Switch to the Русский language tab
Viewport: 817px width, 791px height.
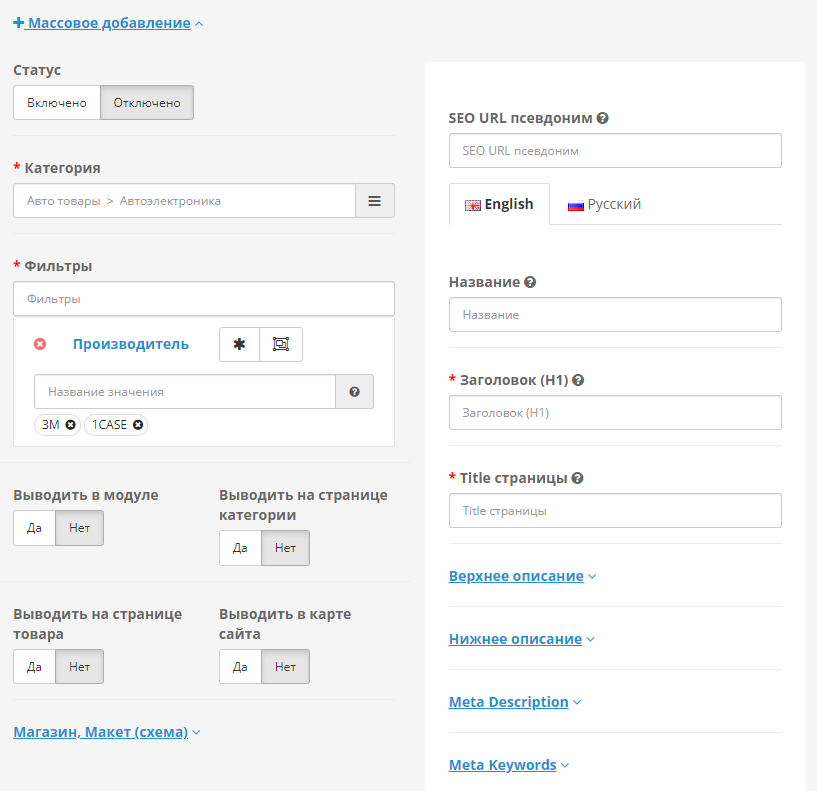[x=604, y=204]
